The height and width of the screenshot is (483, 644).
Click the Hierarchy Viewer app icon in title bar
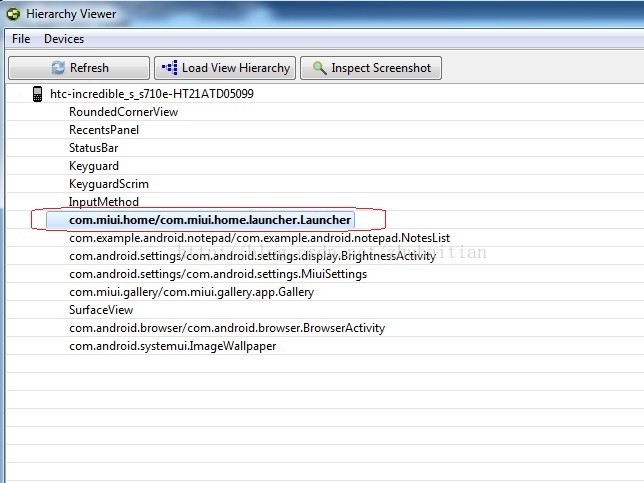pyautogui.click(x=13, y=14)
